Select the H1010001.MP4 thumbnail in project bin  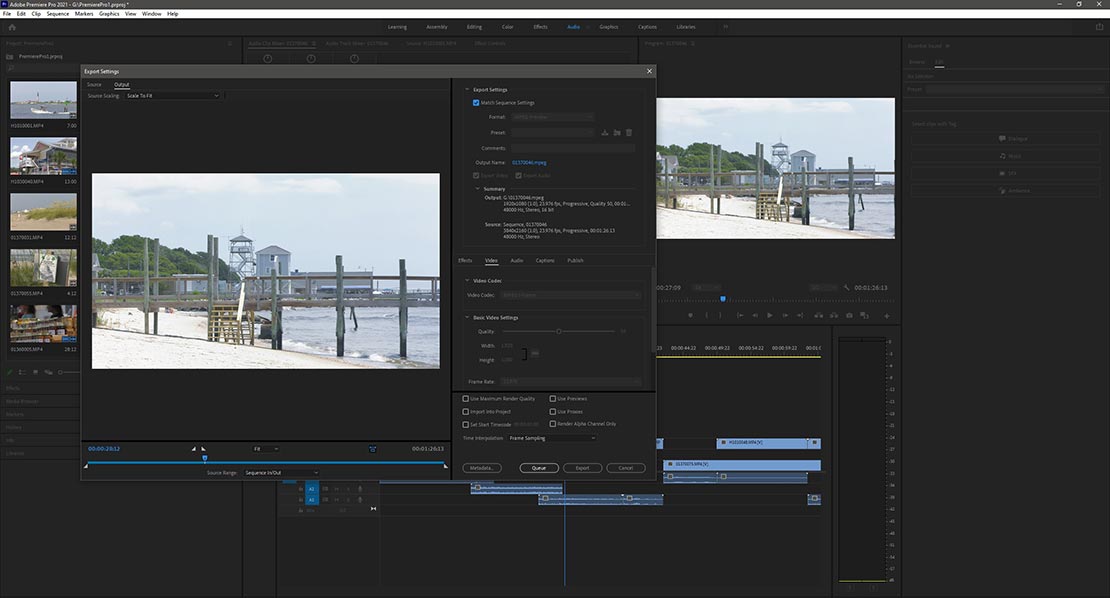pos(43,100)
